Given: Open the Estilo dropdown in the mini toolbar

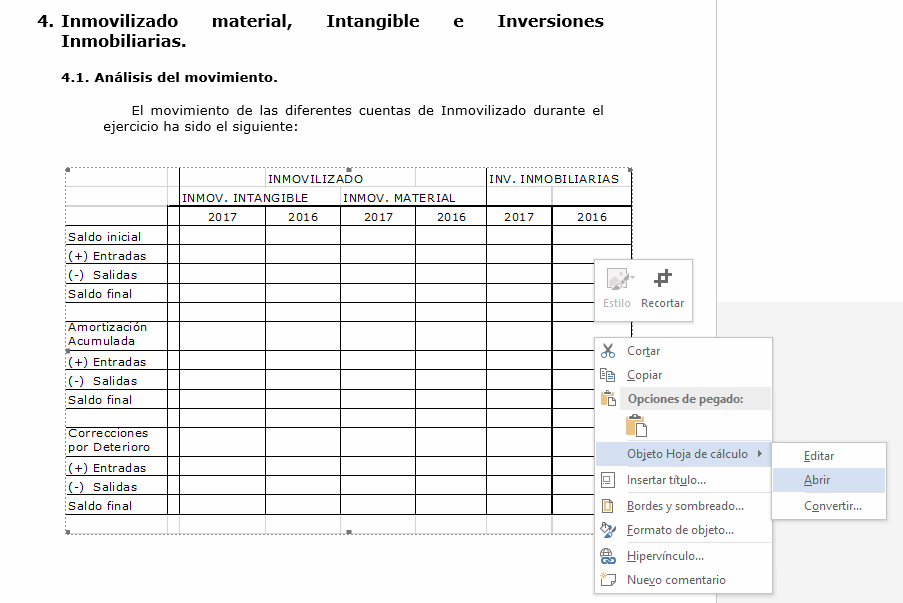Looking at the screenshot, I should (x=617, y=287).
